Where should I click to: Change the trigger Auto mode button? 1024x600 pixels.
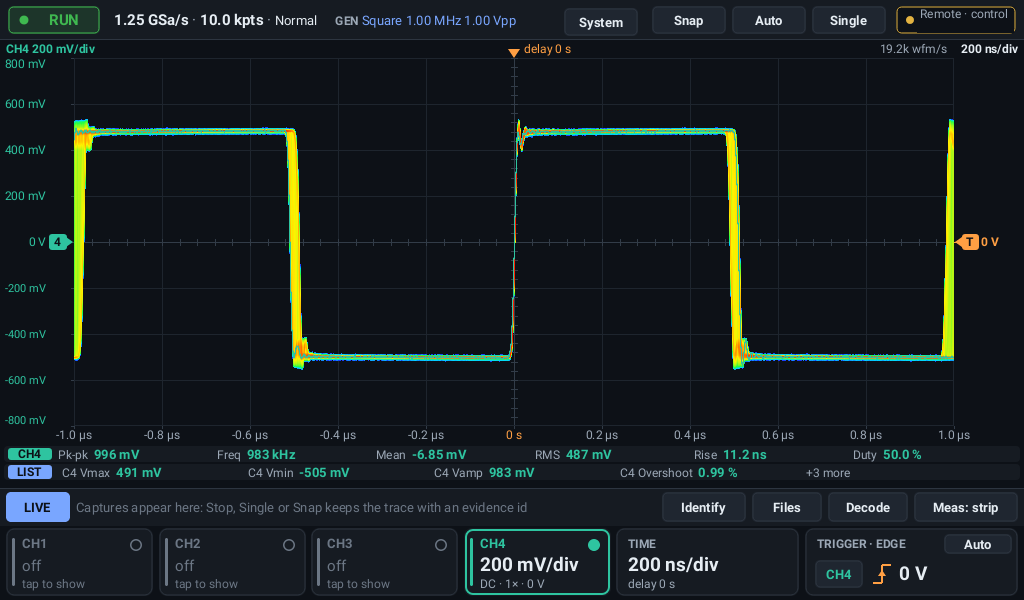(977, 545)
